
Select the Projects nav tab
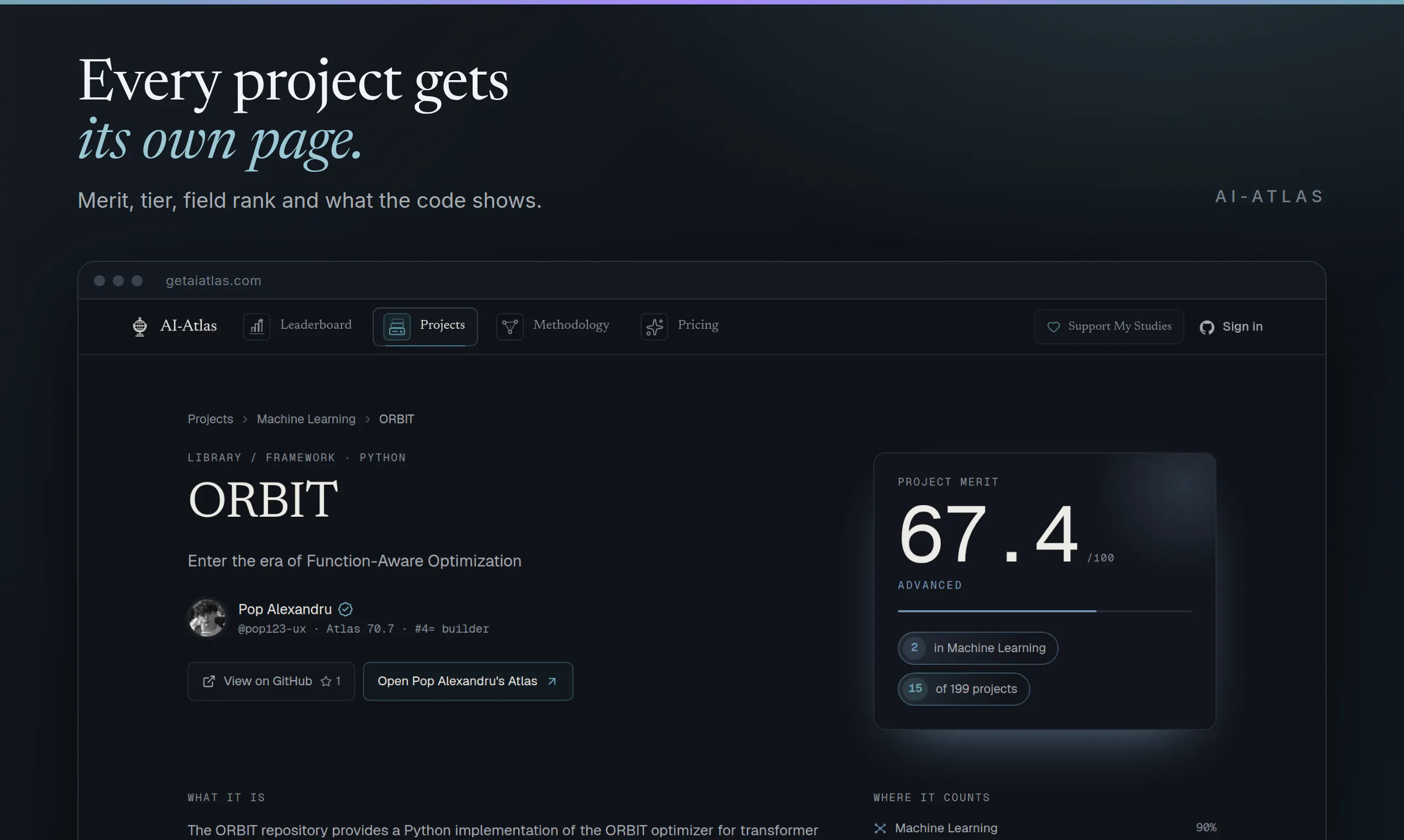[425, 327]
